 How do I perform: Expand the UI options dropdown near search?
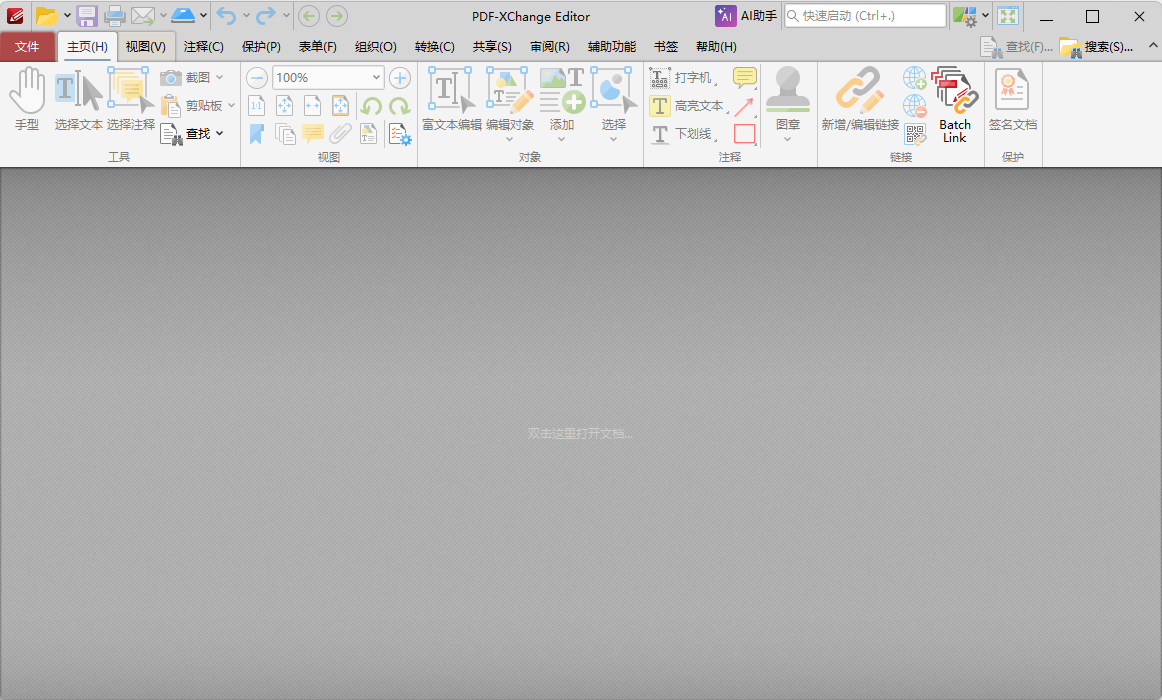pos(985,16)
